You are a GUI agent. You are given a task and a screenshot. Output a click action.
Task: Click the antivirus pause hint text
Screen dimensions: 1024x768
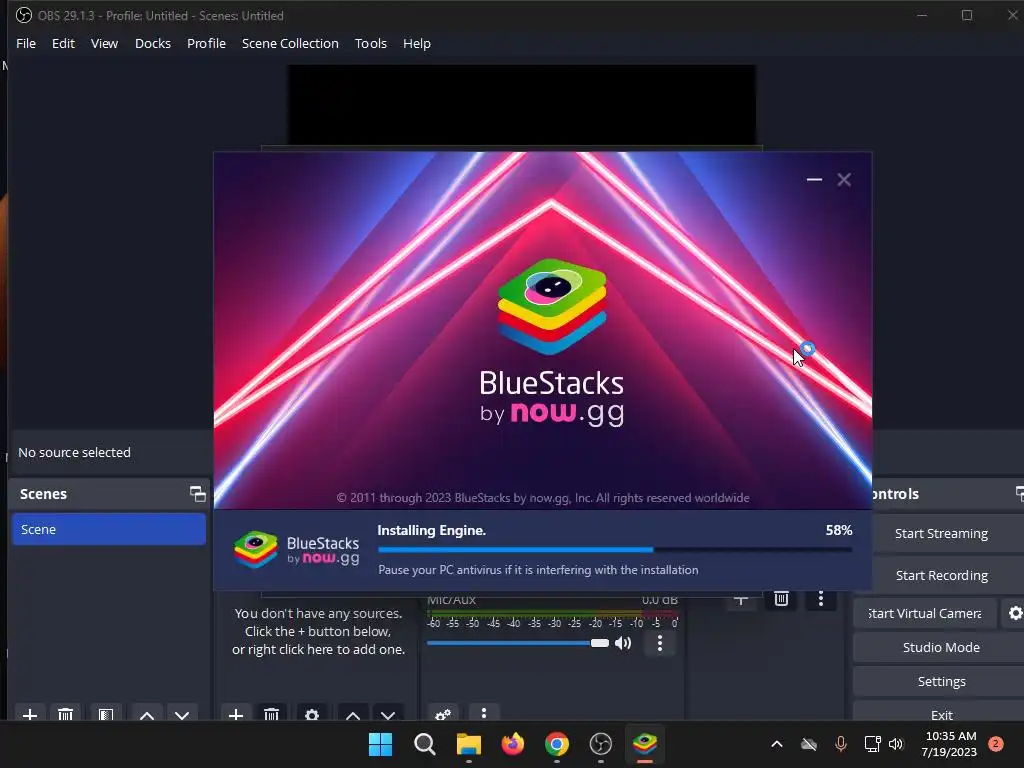coord(538,569)
